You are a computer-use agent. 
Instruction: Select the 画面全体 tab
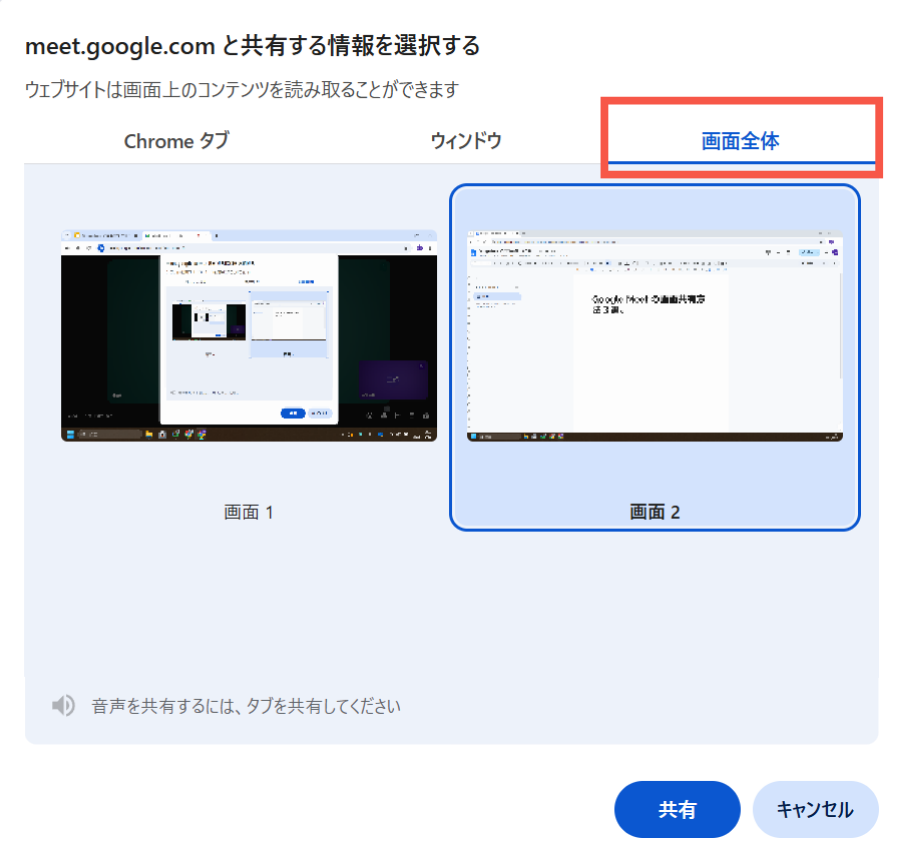tap(740, 141)
